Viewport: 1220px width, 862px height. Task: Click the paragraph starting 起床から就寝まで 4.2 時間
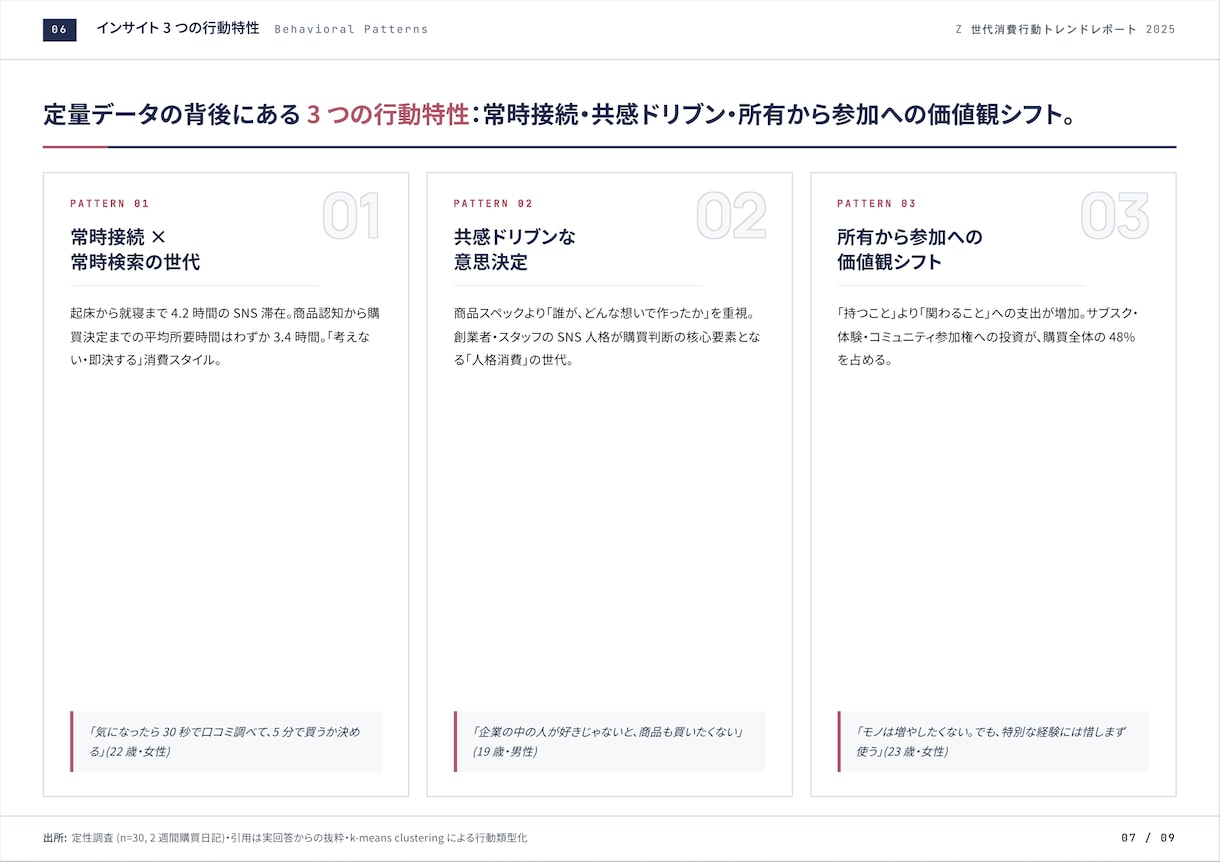pos(225,337)
